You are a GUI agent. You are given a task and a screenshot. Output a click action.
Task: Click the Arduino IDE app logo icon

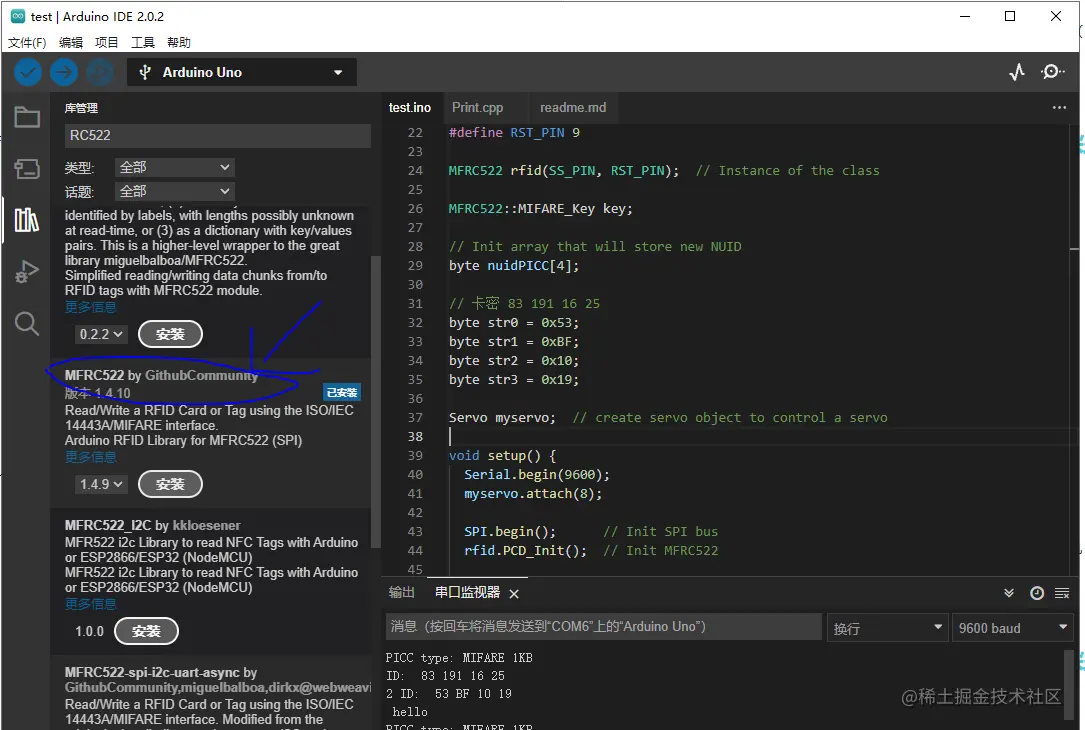click(18, 16)
